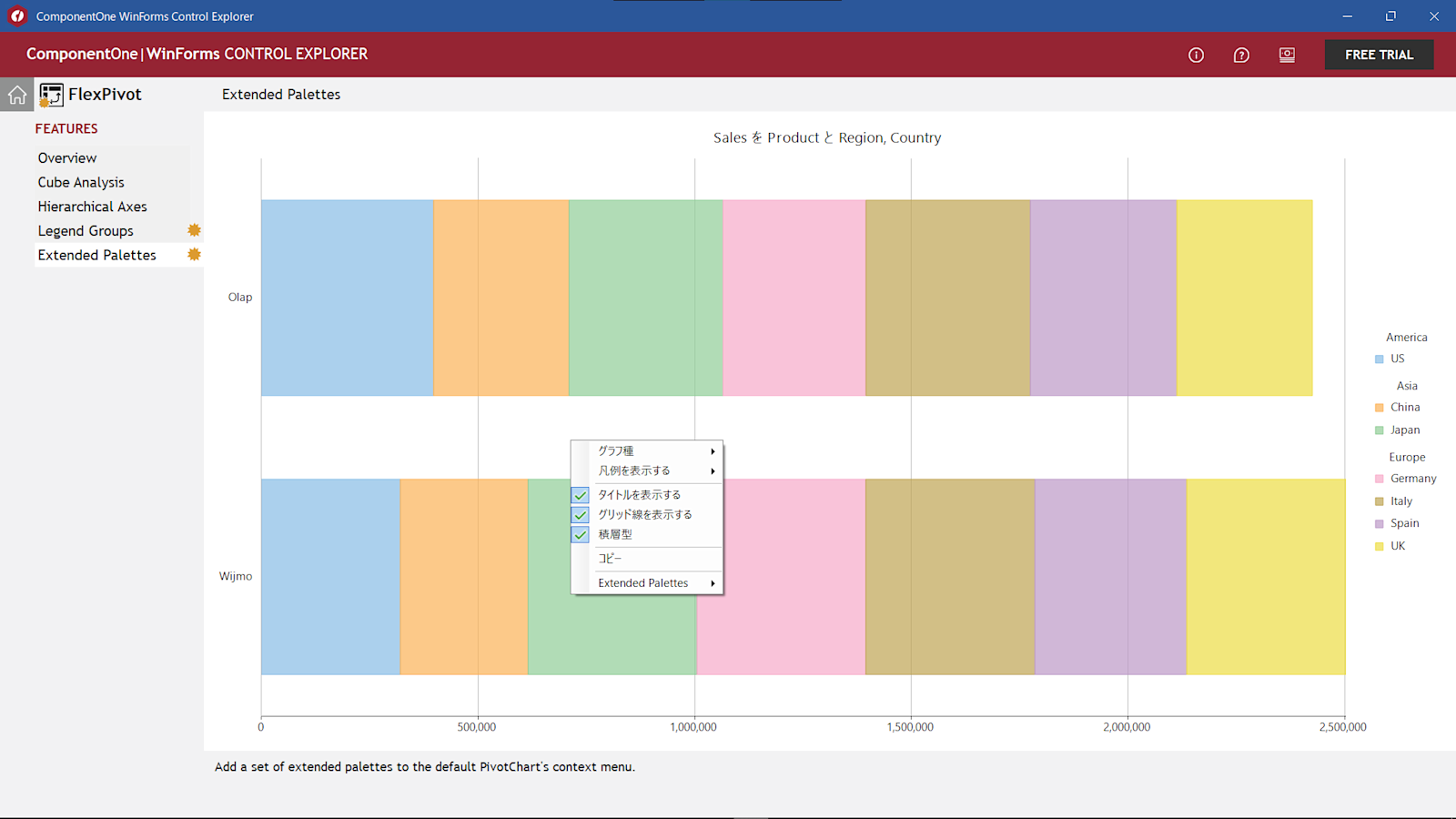Click the yellow UK legend swatch
1456x819 pixels.
[1380, 547]
